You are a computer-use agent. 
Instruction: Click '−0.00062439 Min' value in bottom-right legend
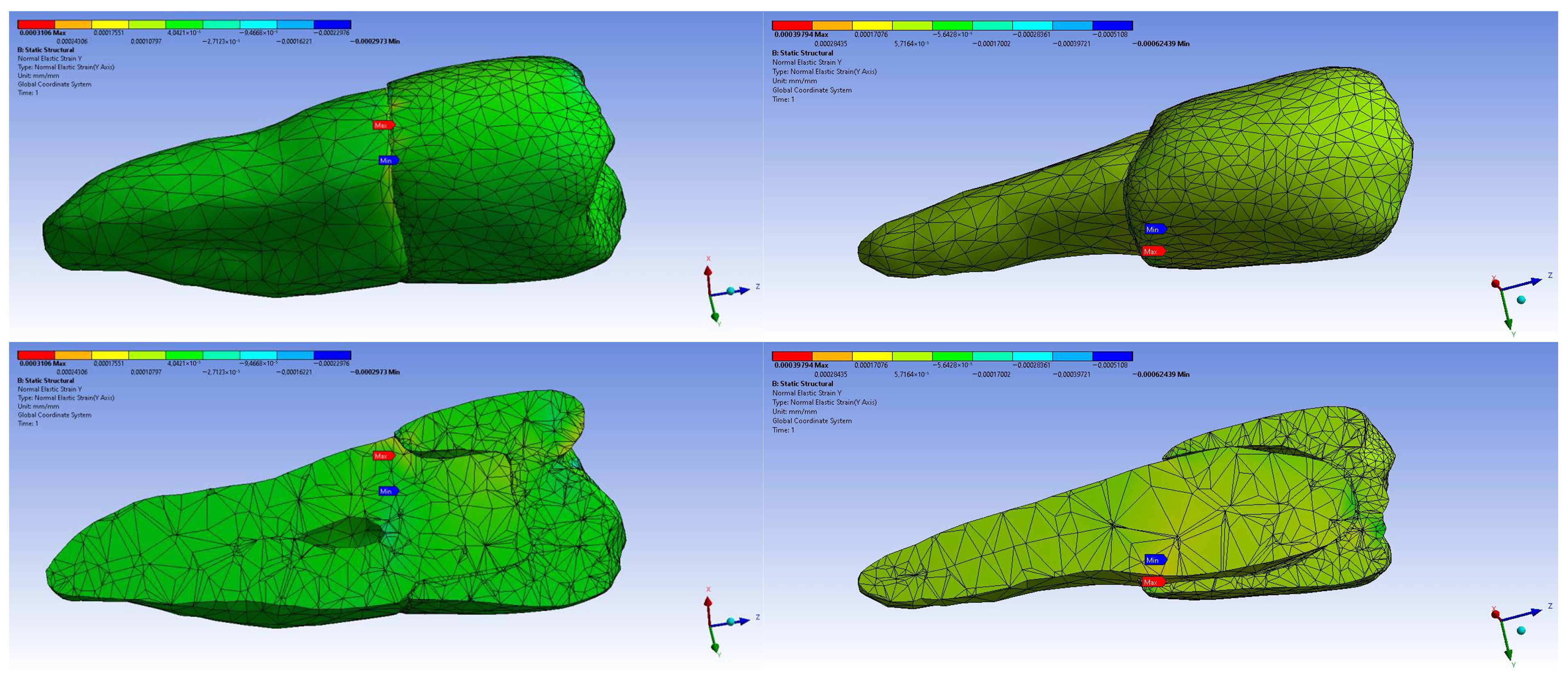(1161, 374)
